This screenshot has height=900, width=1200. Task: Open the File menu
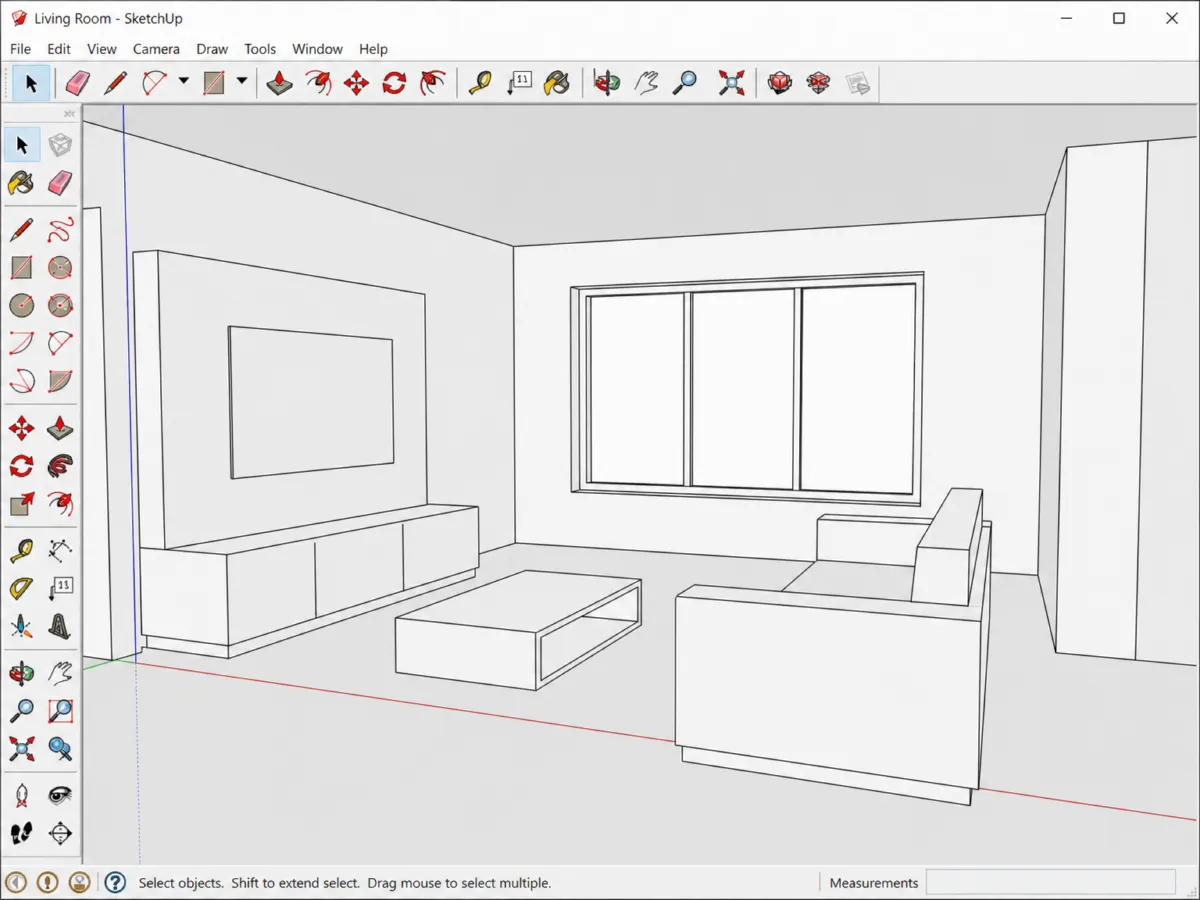20,49
